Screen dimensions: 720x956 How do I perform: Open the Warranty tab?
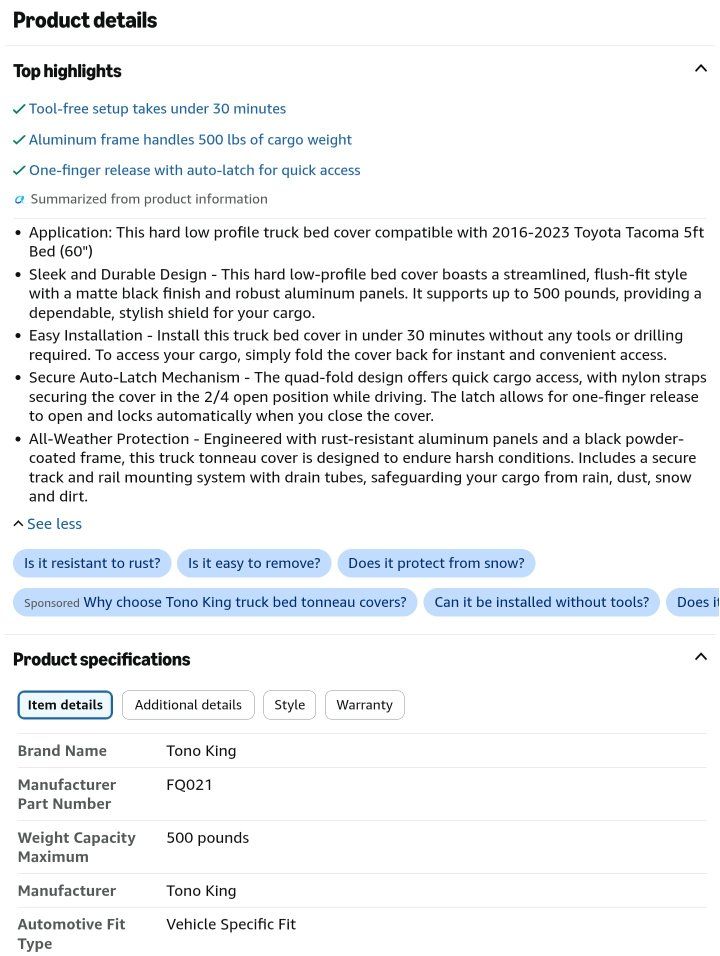click(365, 705)
